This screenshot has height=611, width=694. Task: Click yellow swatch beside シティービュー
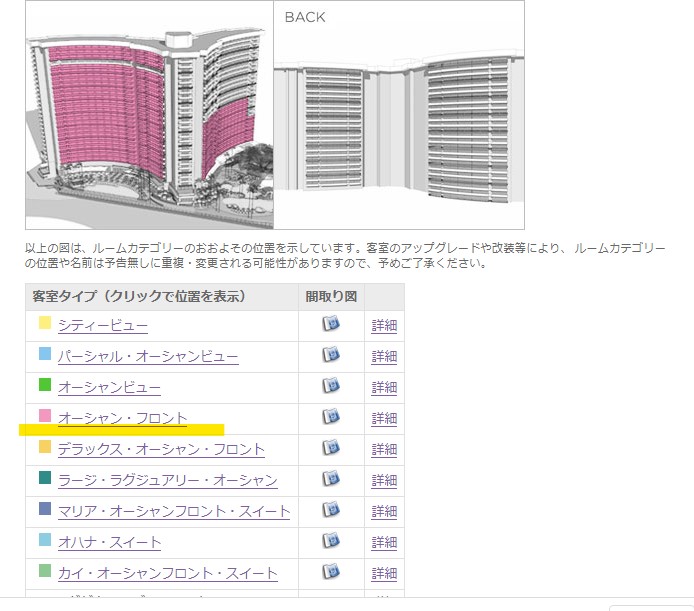tap(45, 323)
